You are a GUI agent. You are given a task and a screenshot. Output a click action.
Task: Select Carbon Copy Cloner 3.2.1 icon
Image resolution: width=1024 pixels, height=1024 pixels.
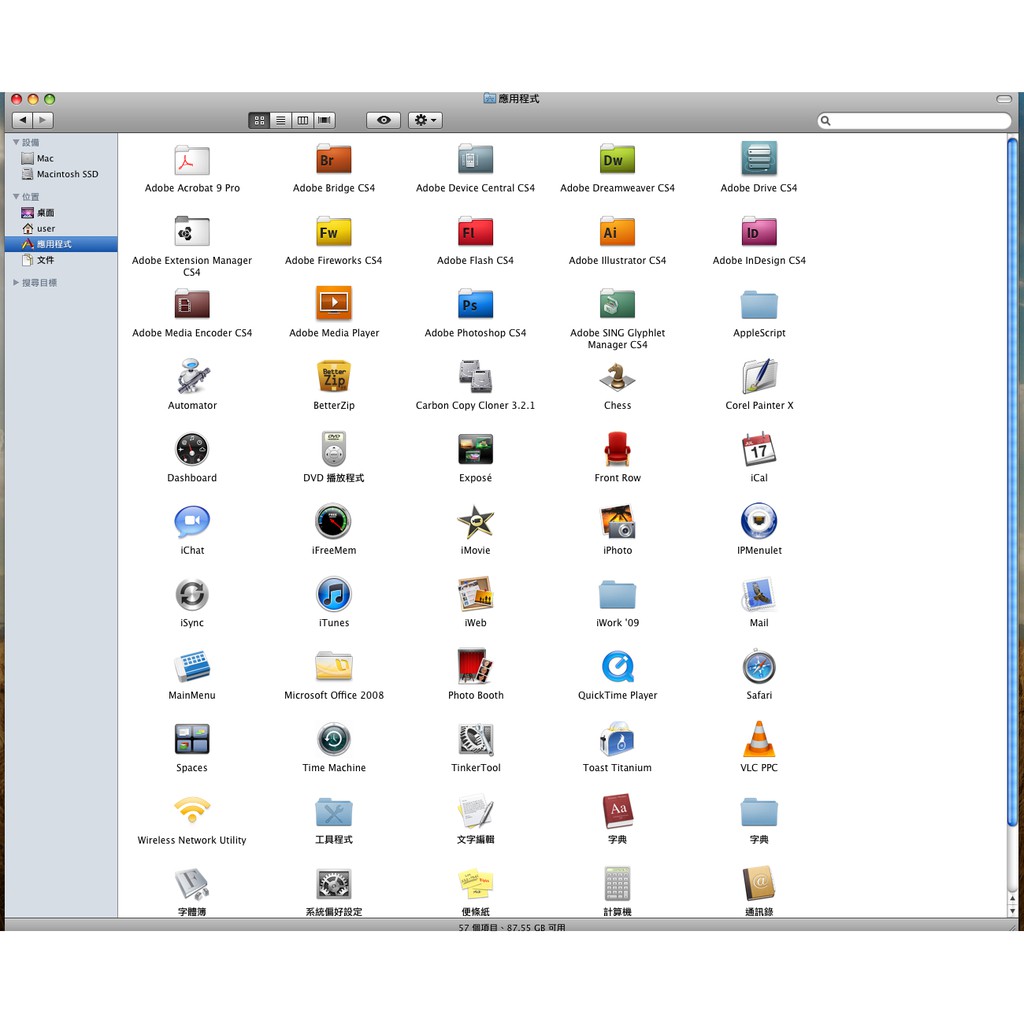point(475,376)
